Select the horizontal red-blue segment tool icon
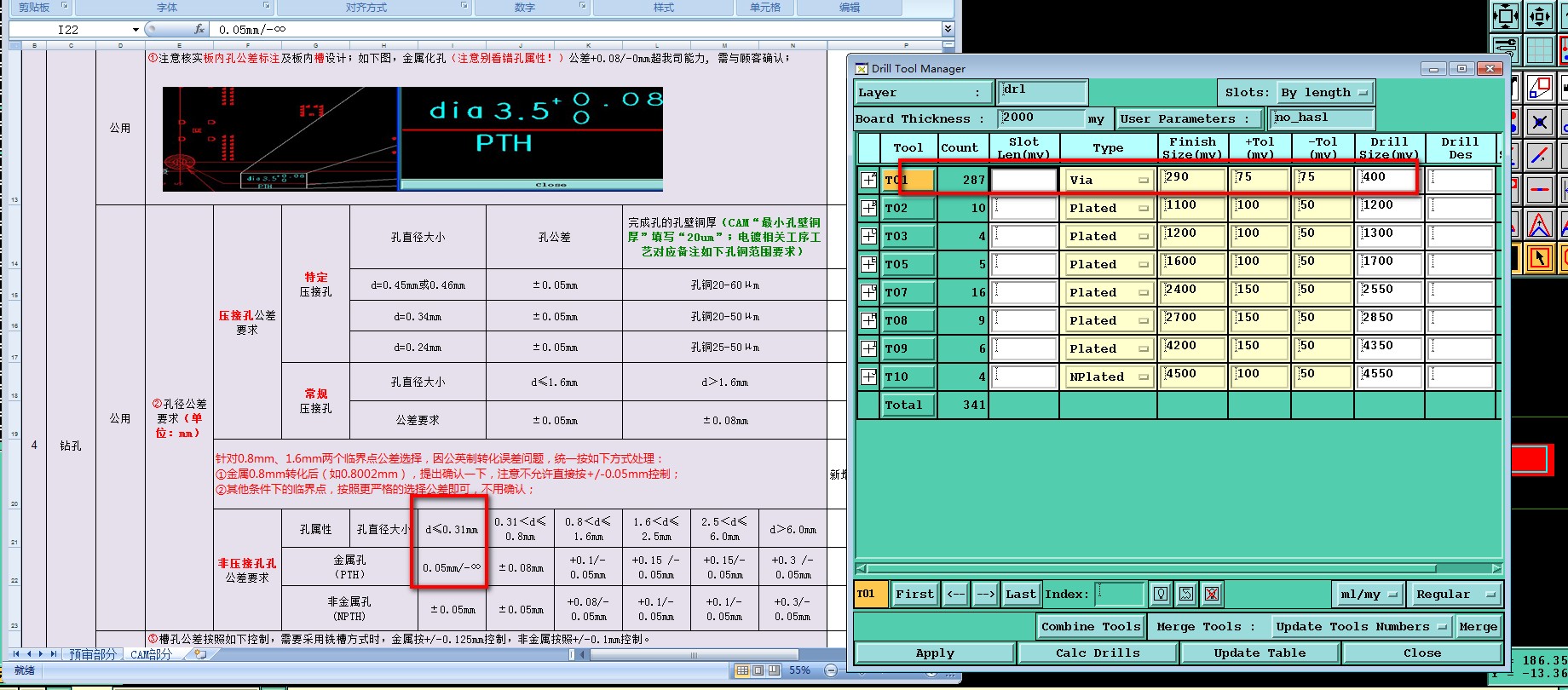1568x690 pixels. click(x=1539, y=189)
